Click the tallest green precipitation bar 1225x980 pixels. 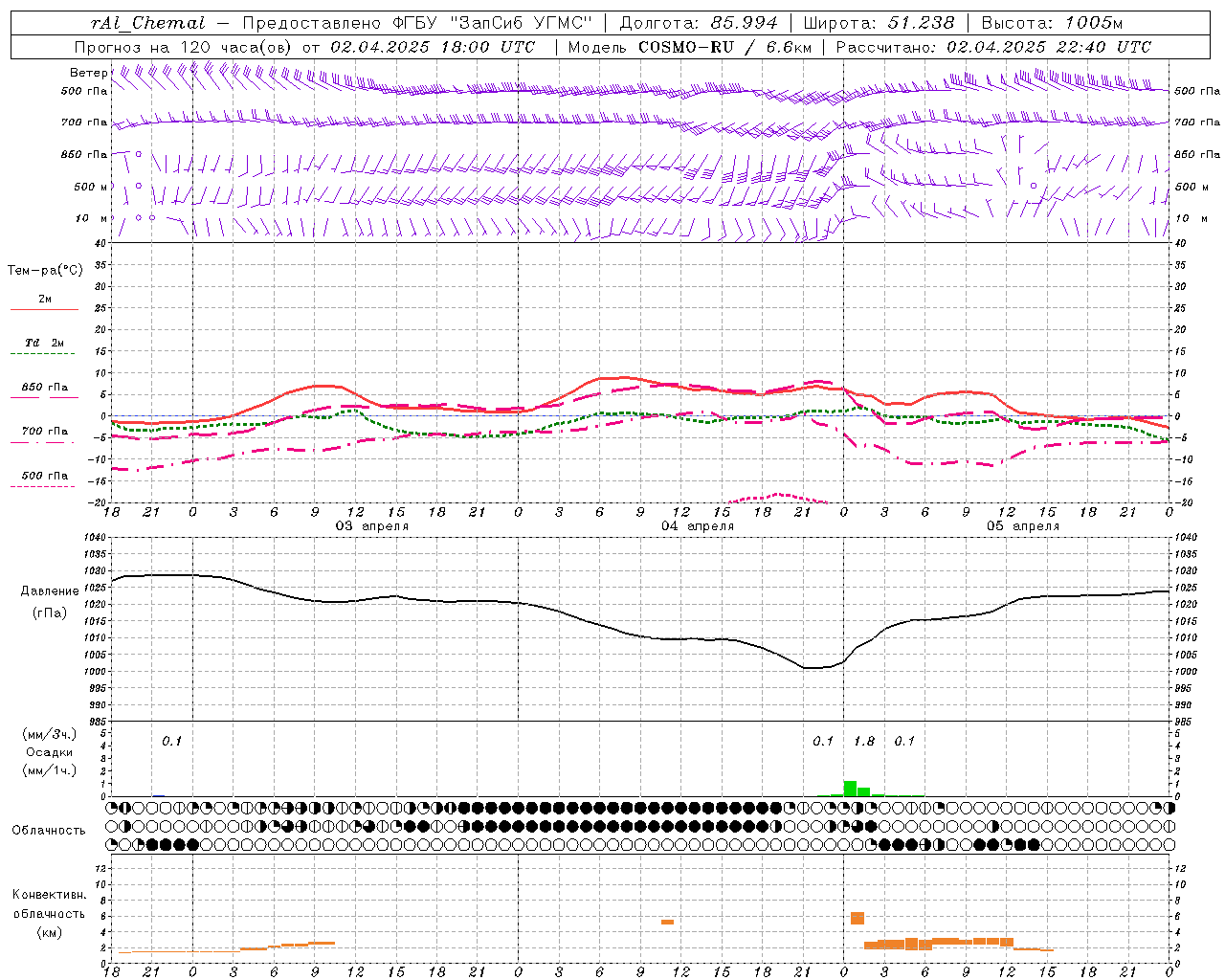pyautogui.click(x=850, y=789)
